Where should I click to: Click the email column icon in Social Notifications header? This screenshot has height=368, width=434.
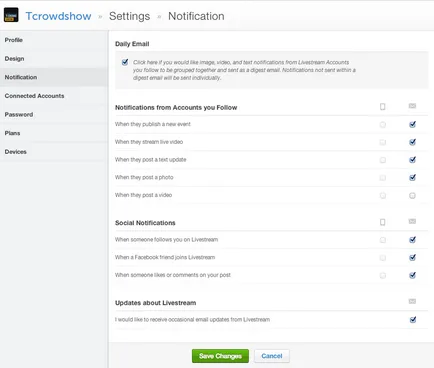click(412, 221)
